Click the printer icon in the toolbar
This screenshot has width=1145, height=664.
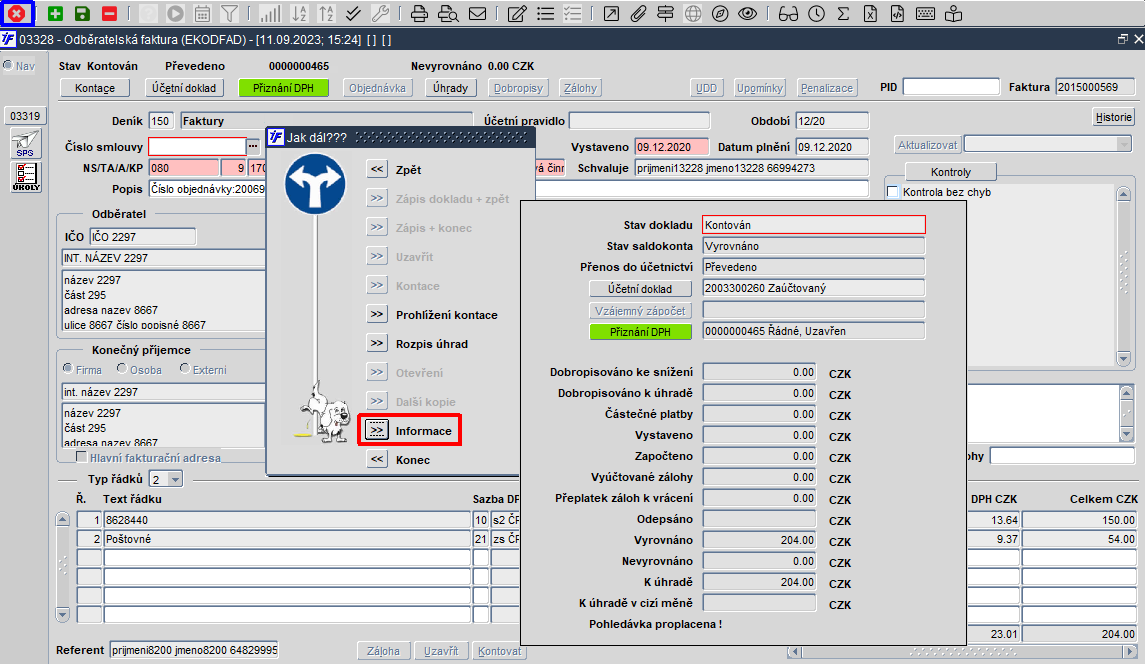[420, 14]
